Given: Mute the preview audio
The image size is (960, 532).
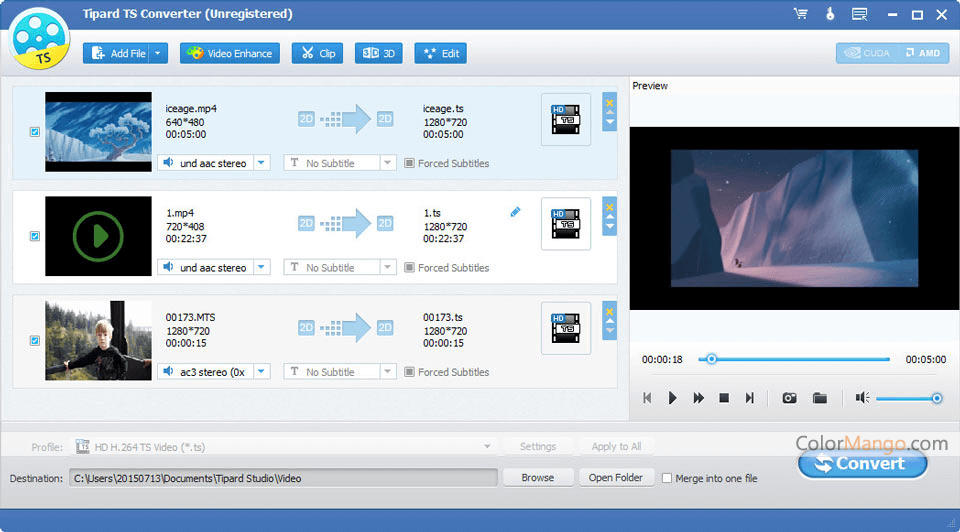Looking at the screenshot, I should click(x=862, y=398).
